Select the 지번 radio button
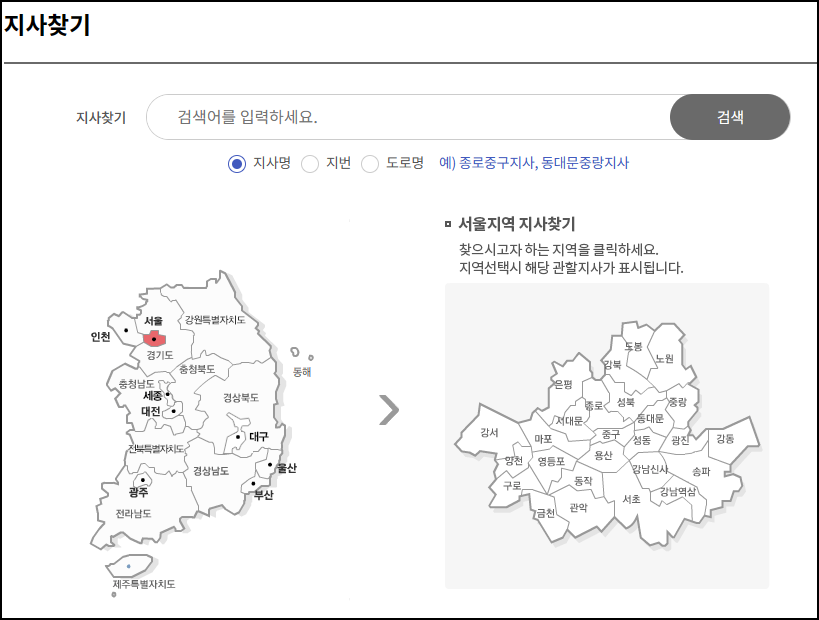Screen dimensions: 819x620 pos(310,164)
